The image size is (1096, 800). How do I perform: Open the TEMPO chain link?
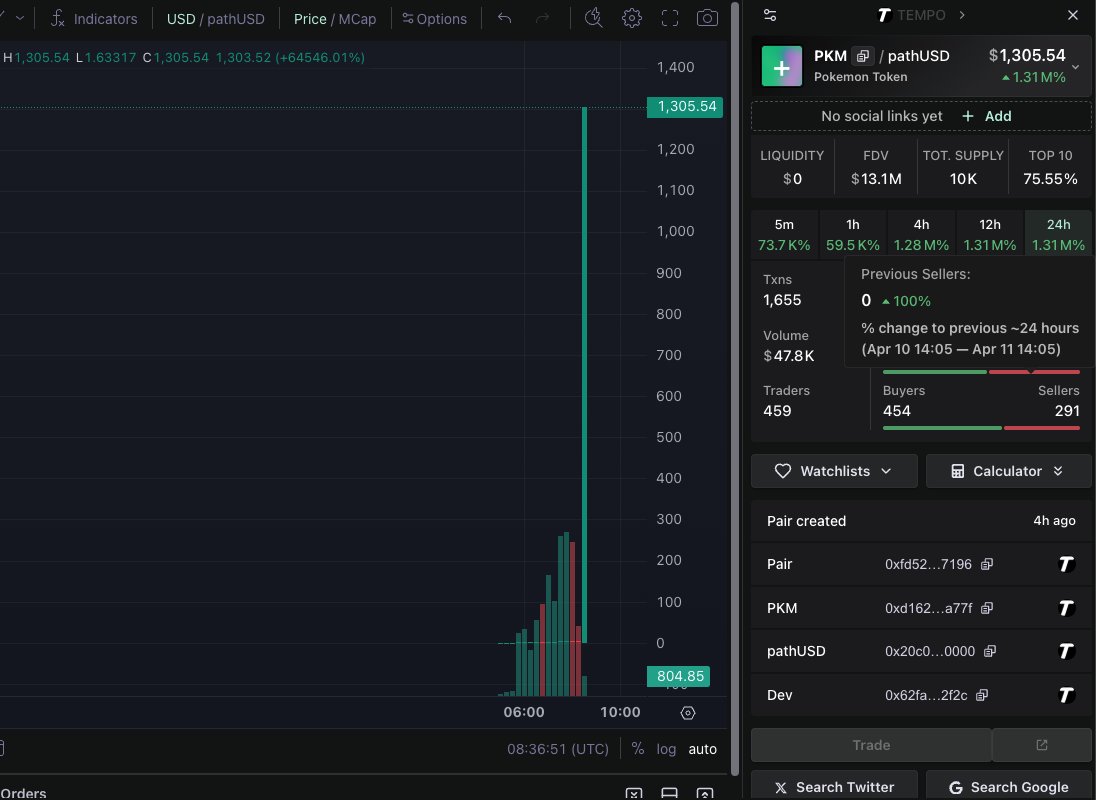coord(921,15)
